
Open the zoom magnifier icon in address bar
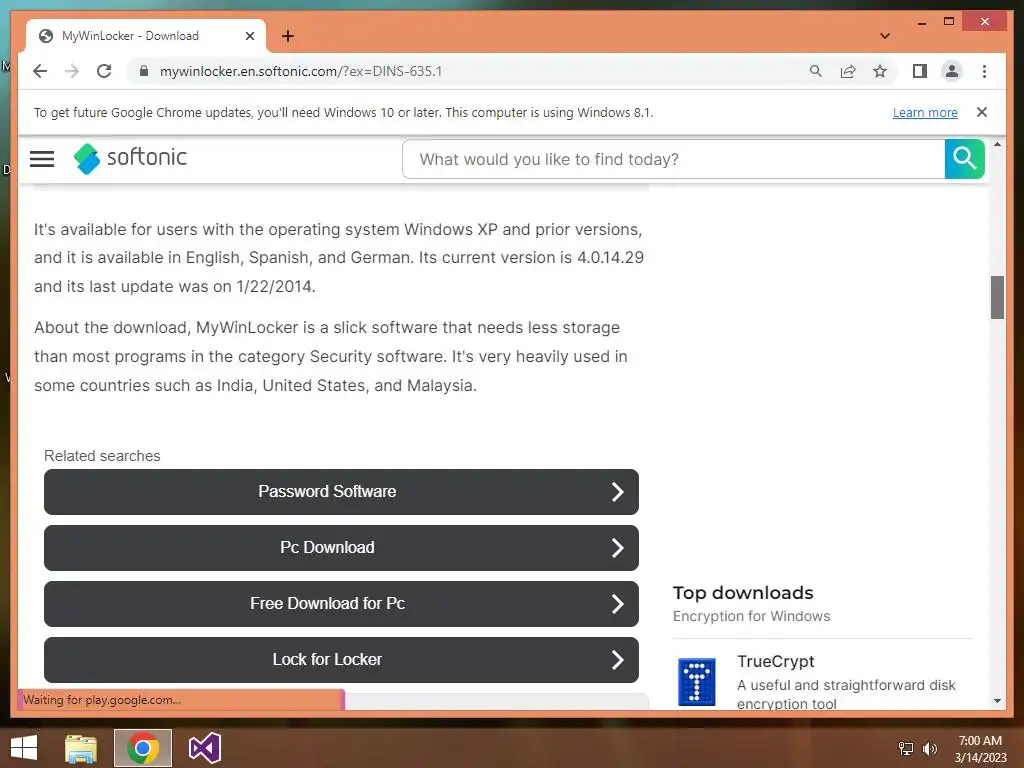816,71
